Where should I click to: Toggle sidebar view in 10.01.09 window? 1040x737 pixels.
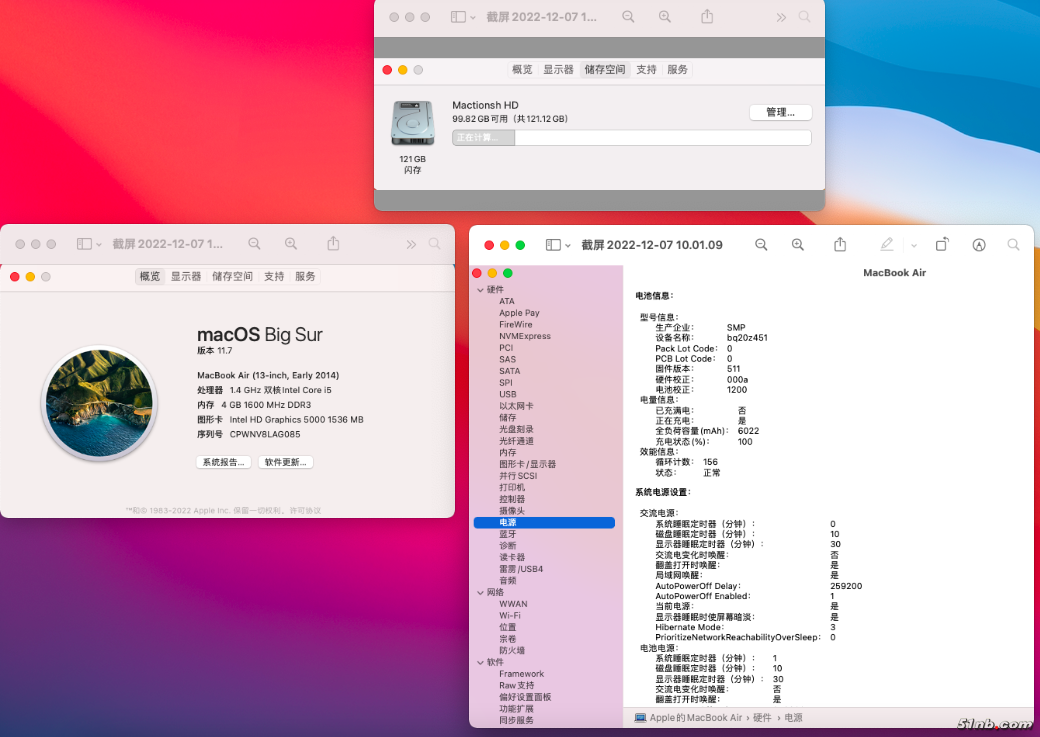coord(553,245)
